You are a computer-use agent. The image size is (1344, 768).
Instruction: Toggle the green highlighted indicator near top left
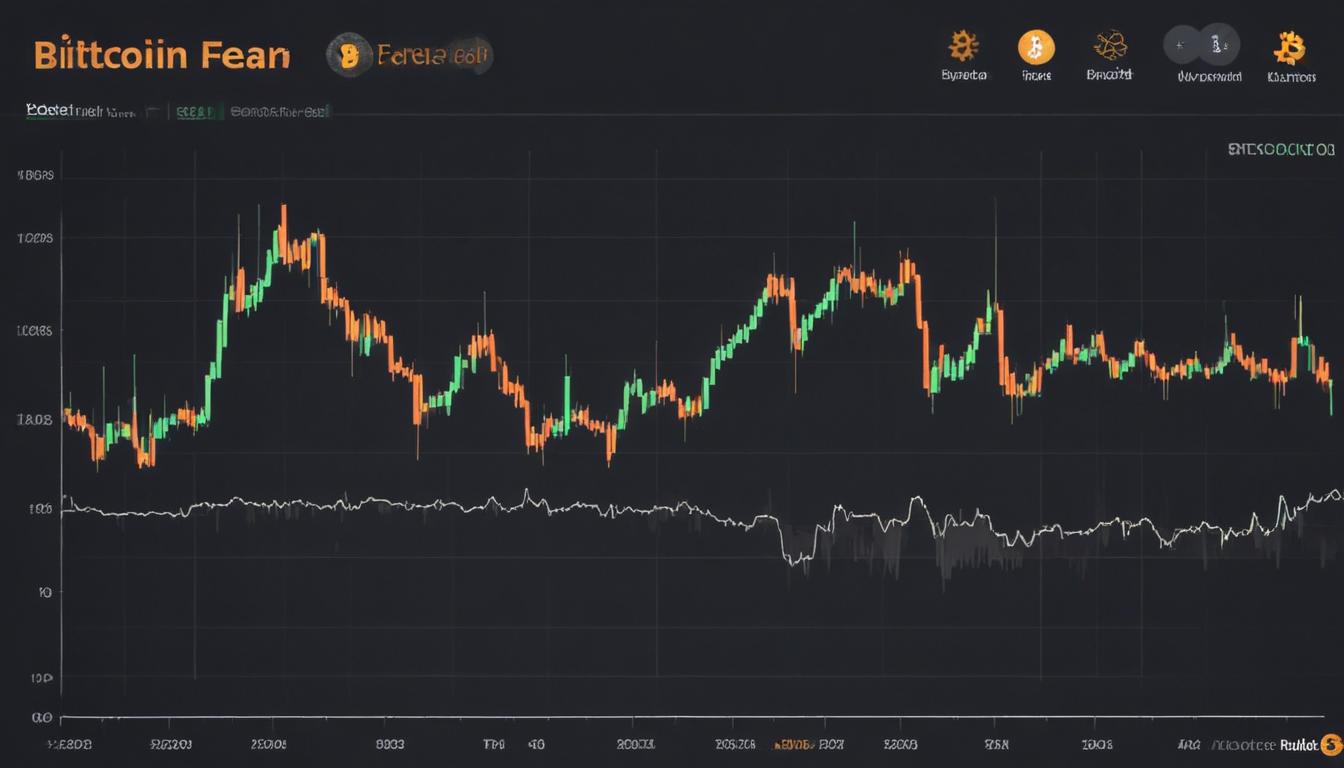click(x=195, y=111)
